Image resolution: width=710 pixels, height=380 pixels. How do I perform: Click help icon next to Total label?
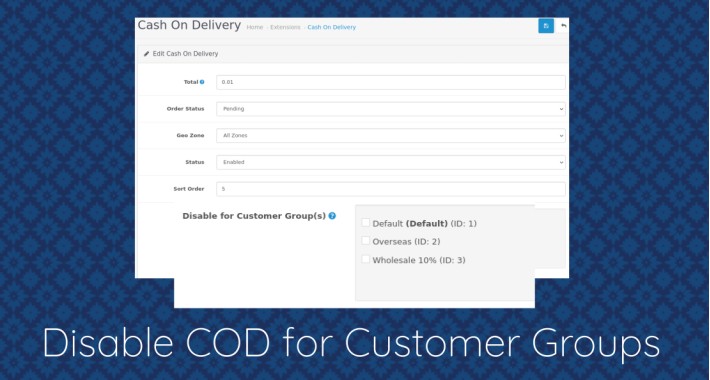(x=202, y=82)
